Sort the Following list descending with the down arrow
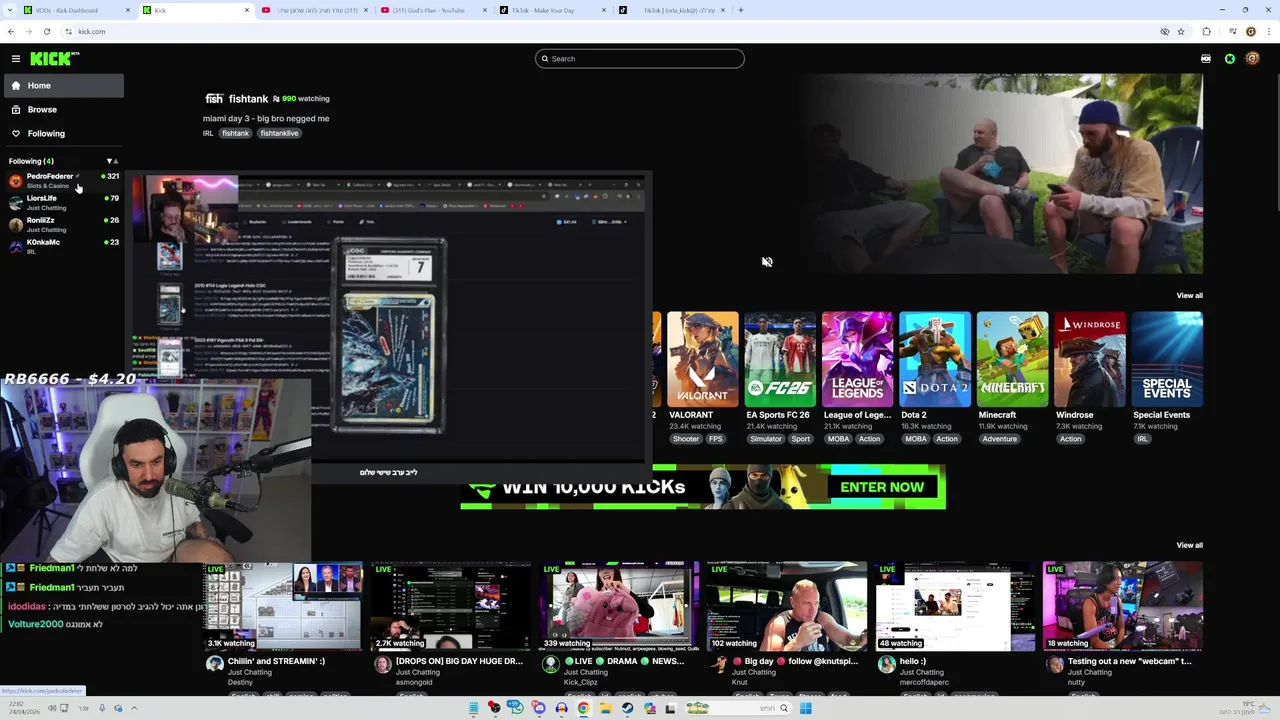Screen dimensions: 1280x720 [109, 161]
